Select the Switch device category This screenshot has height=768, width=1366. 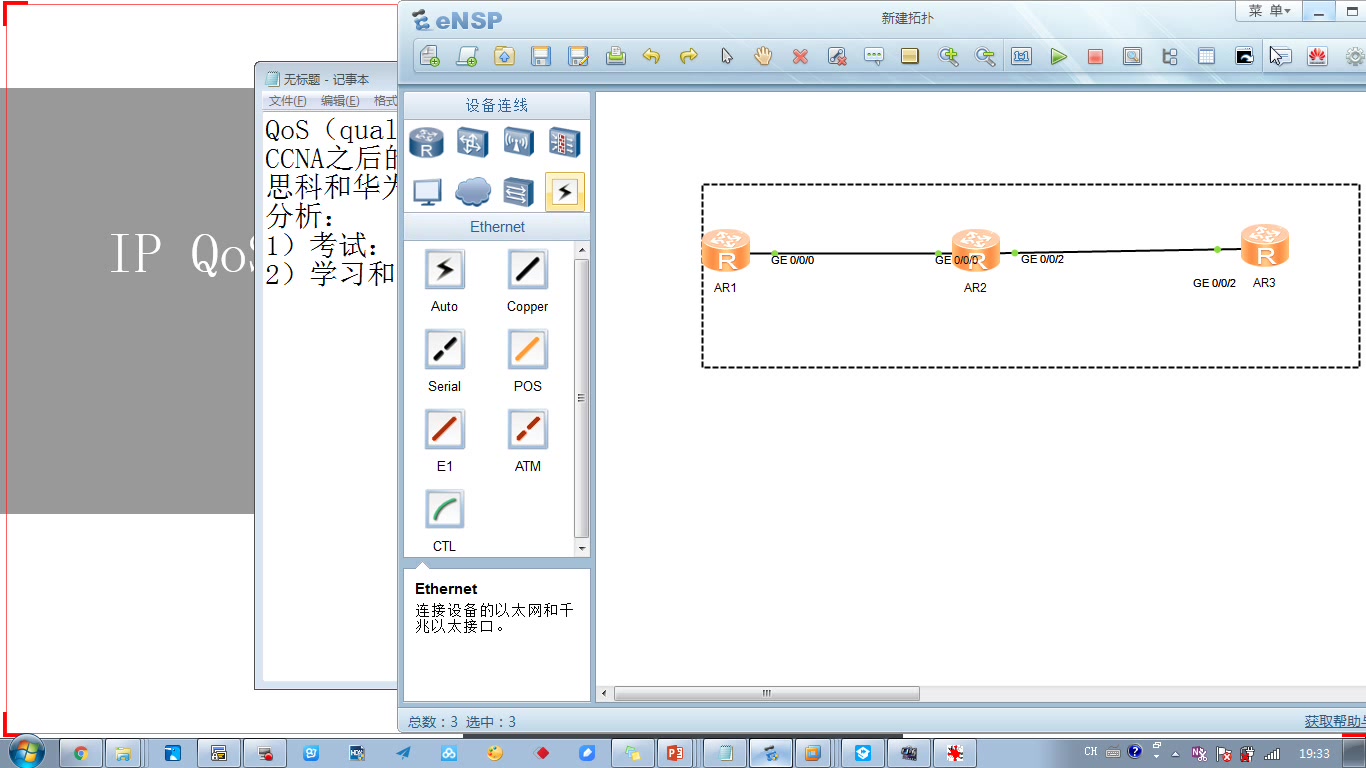(x=472, y=143)
